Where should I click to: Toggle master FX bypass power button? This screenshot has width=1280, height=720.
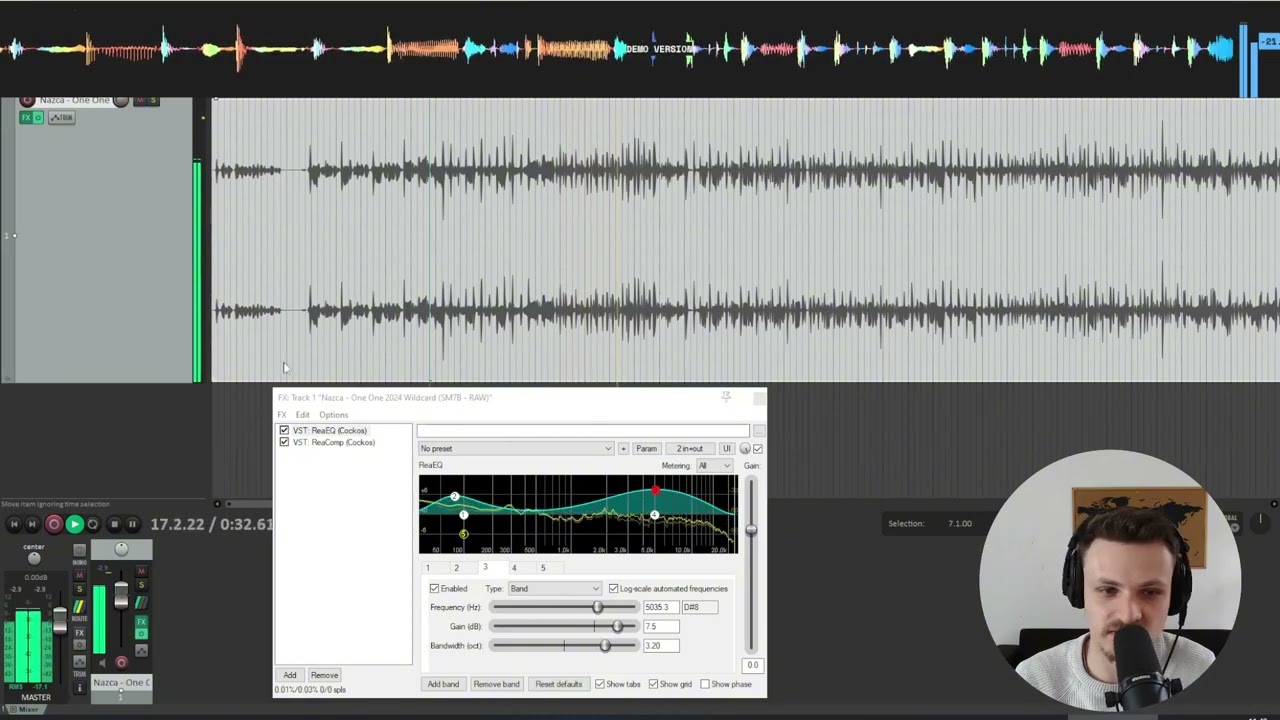(79, 645)
